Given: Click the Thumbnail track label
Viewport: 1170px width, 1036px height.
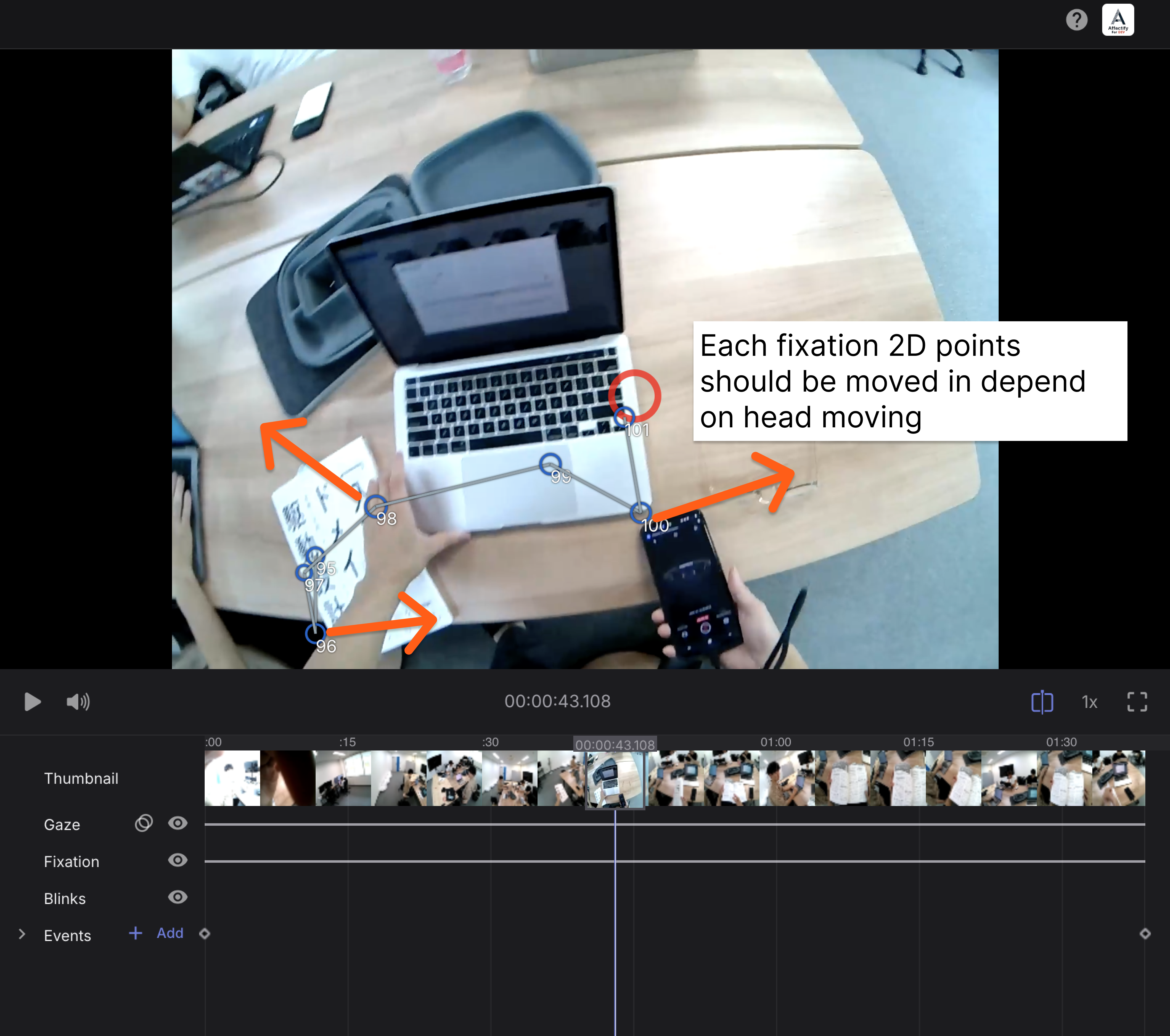Looking at the screenshot, I should click(x=81, y=778).
